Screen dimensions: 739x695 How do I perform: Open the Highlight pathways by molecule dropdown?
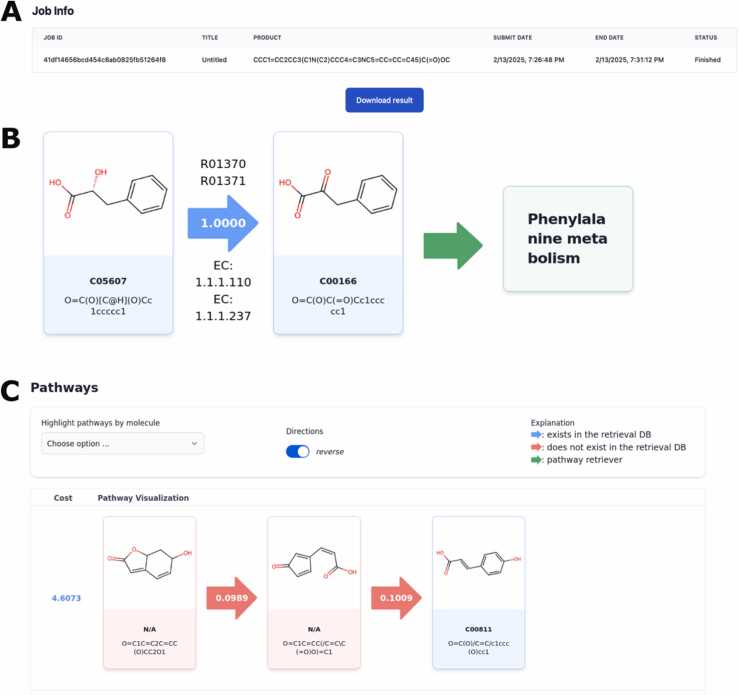tap(123, 443)
